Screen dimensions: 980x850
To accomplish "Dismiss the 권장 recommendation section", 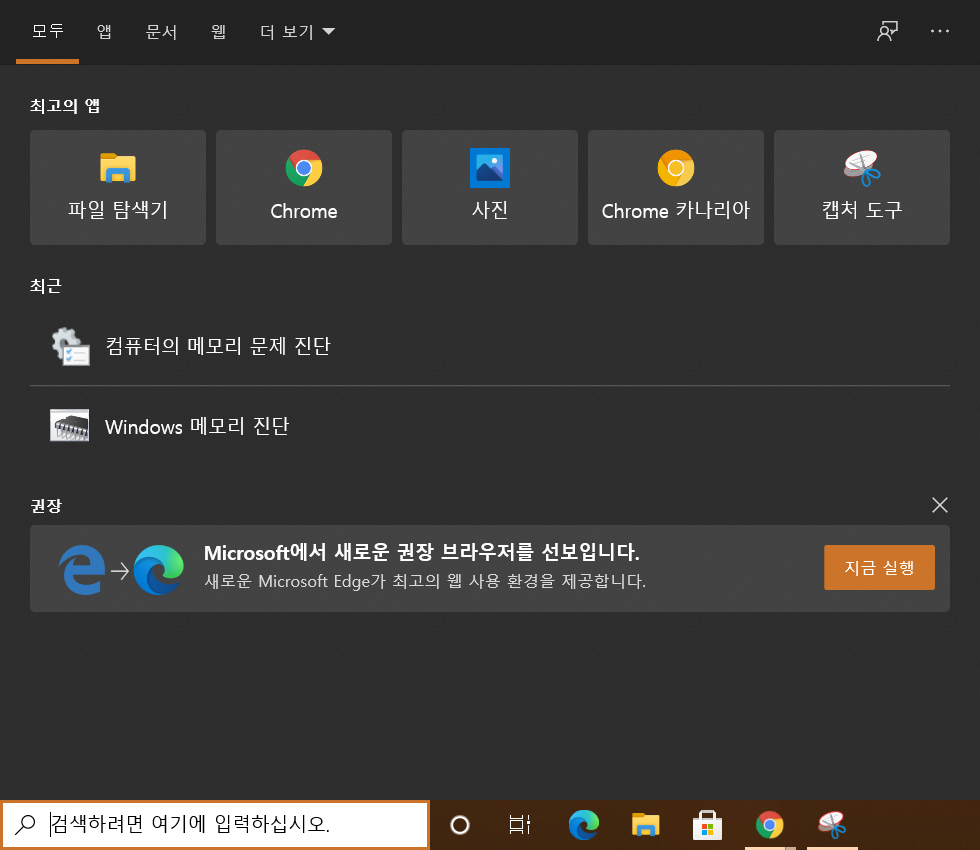I will (x=939, y=505).
